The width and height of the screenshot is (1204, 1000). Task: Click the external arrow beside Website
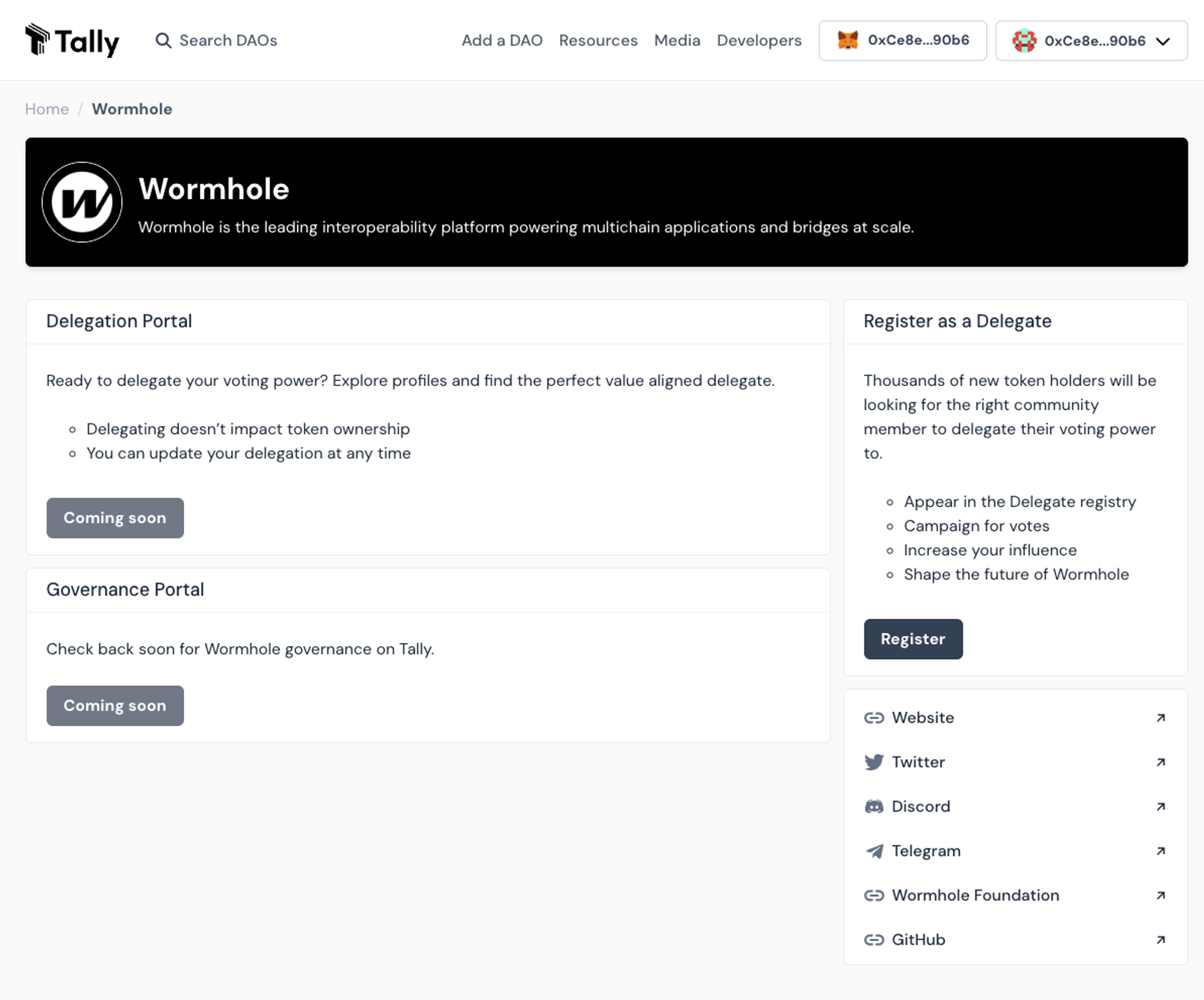click(1161, 718)
